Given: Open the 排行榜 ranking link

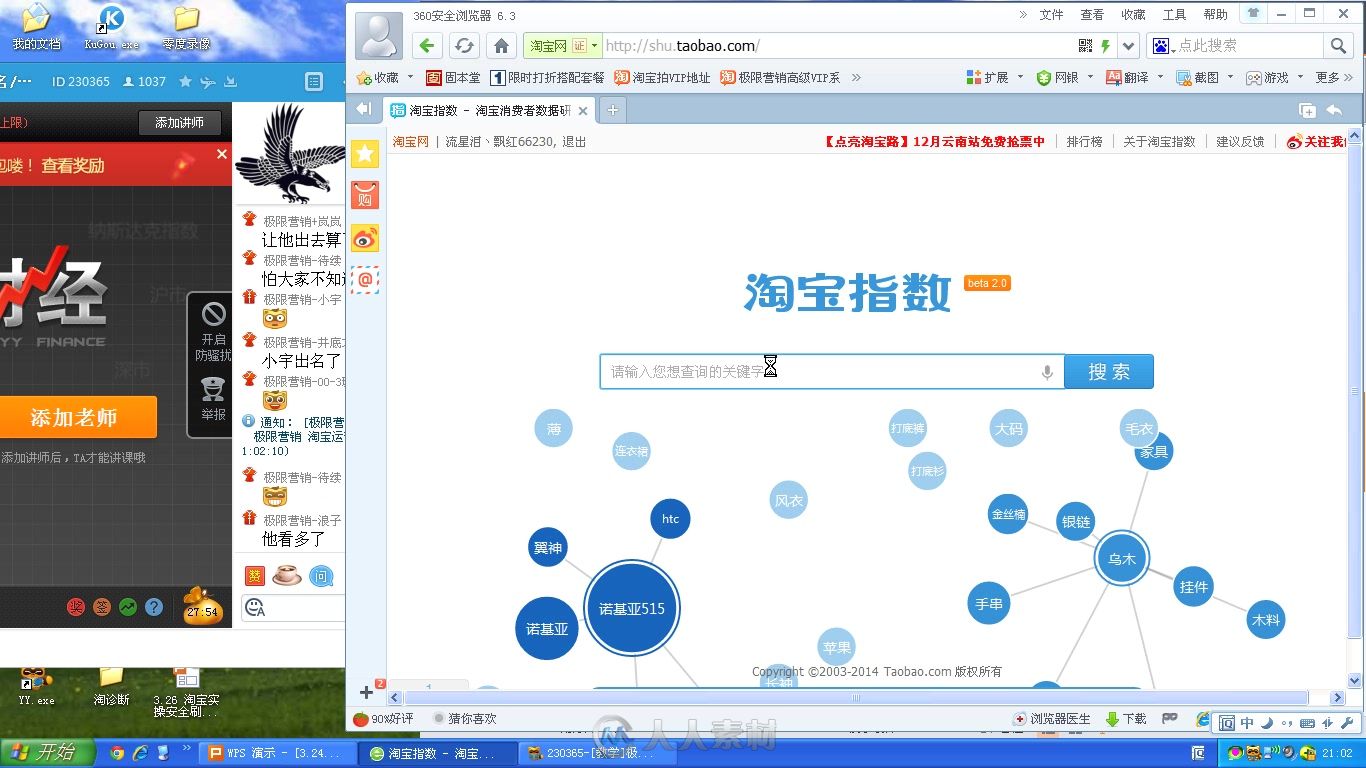Looking at the screenshot, I should (1084, 142).
